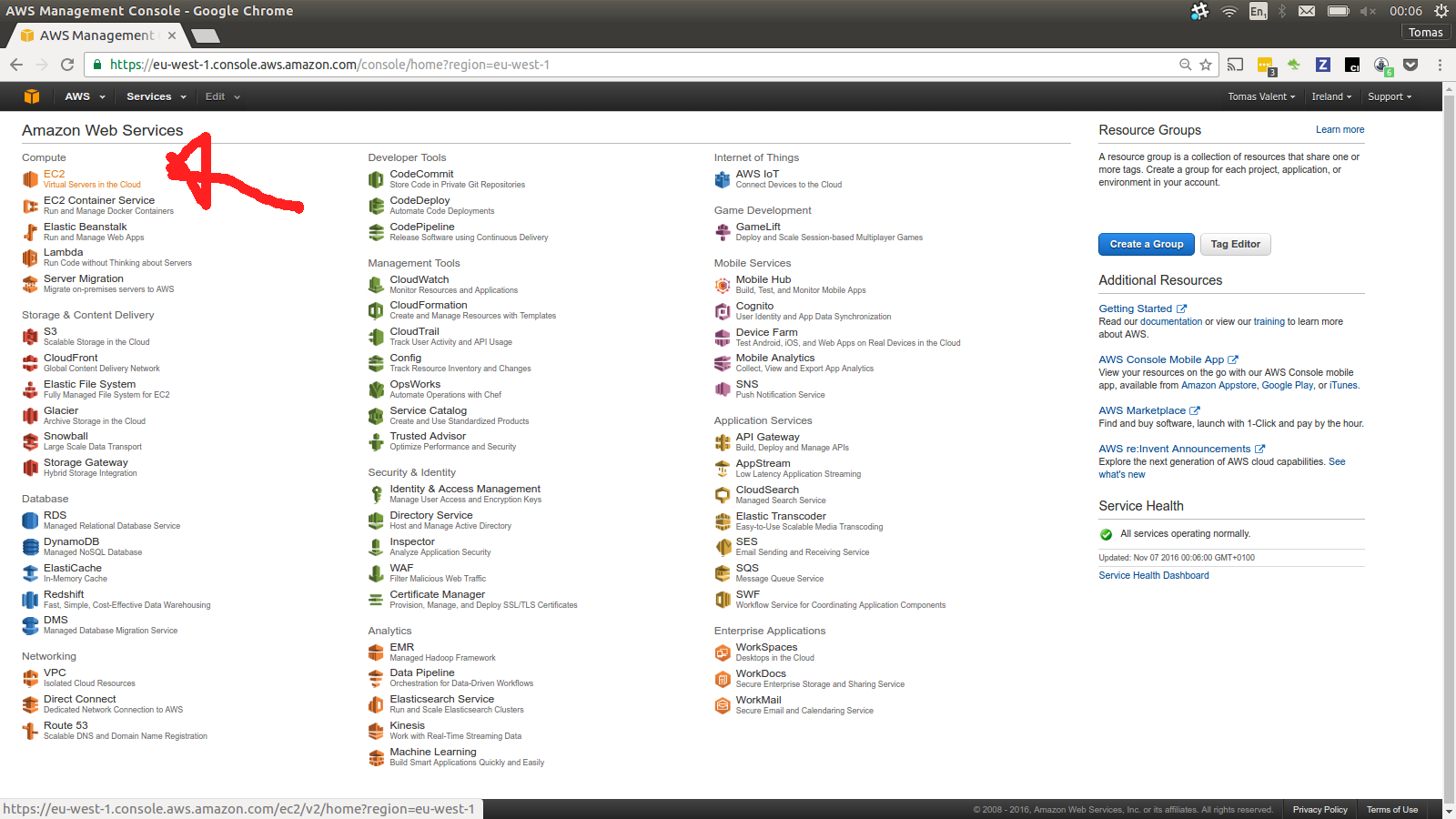The height and width of the screenshot is (819, 1456).
Task: Open AWS re:Invent Announcements link
Action: coord(1181,449)
